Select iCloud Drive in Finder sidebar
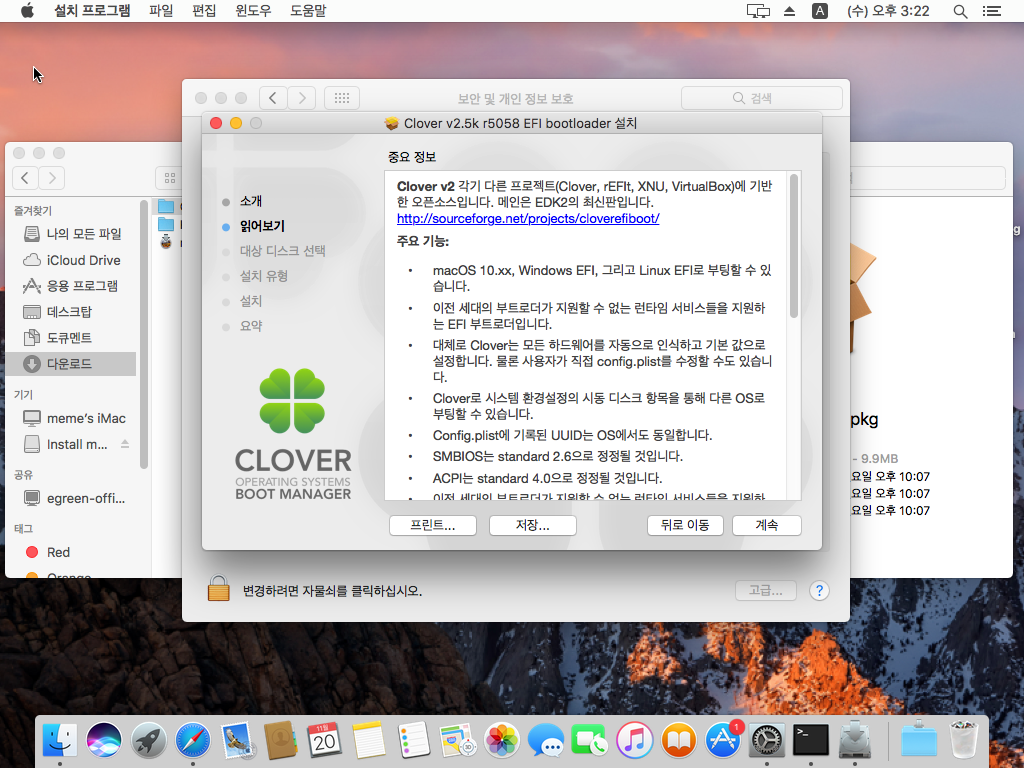Screen dimensions: 1024x768 (72, 260)
